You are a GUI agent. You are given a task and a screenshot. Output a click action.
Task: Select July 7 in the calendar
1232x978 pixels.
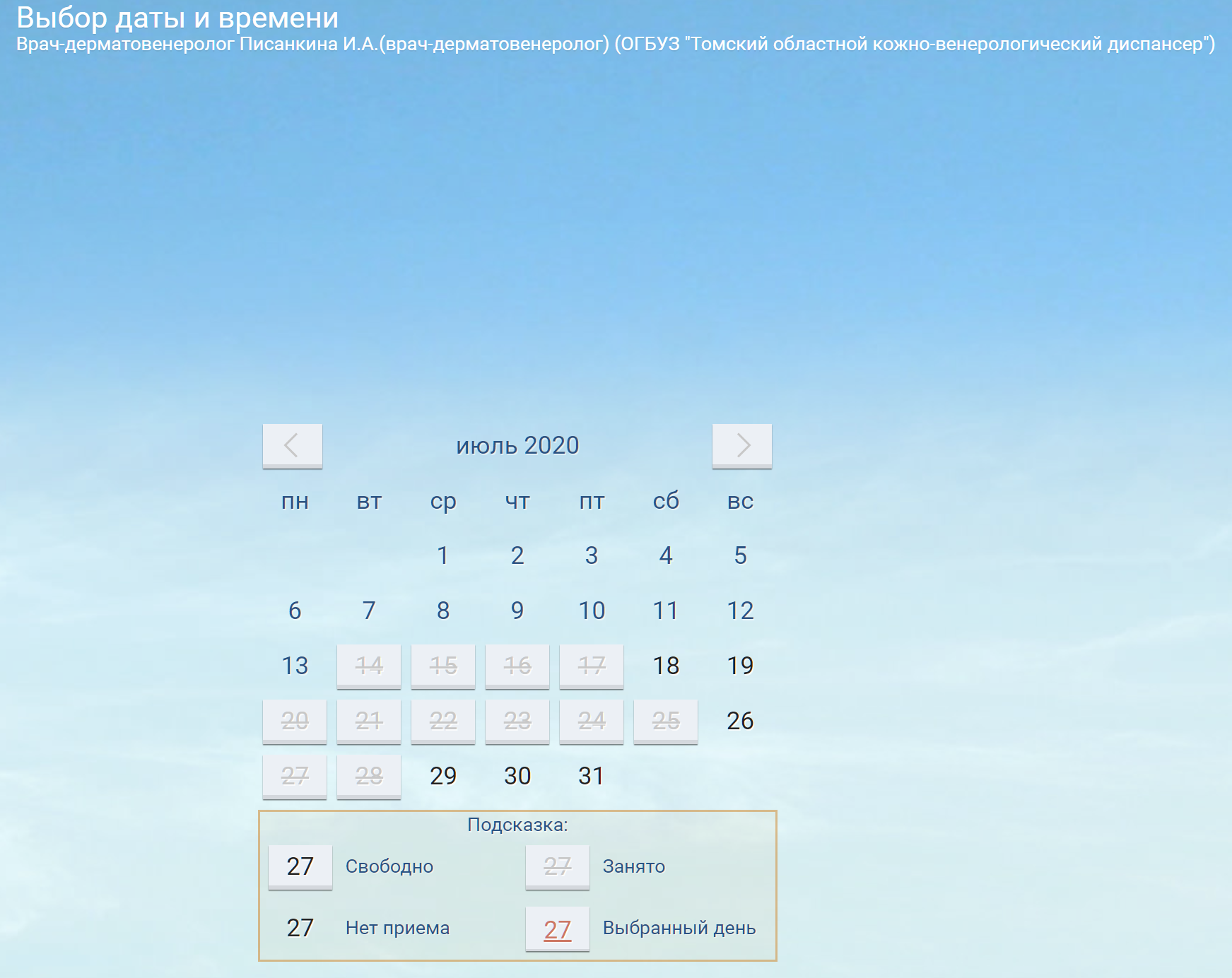pyautogui.click(x=369, y=611)
